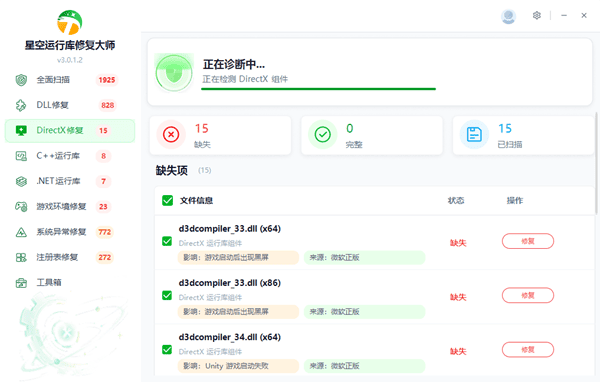Click file name d3dcompiler_34.dll (x64)
The width and height of the screenshot is (600, 382).
(230, 337)
